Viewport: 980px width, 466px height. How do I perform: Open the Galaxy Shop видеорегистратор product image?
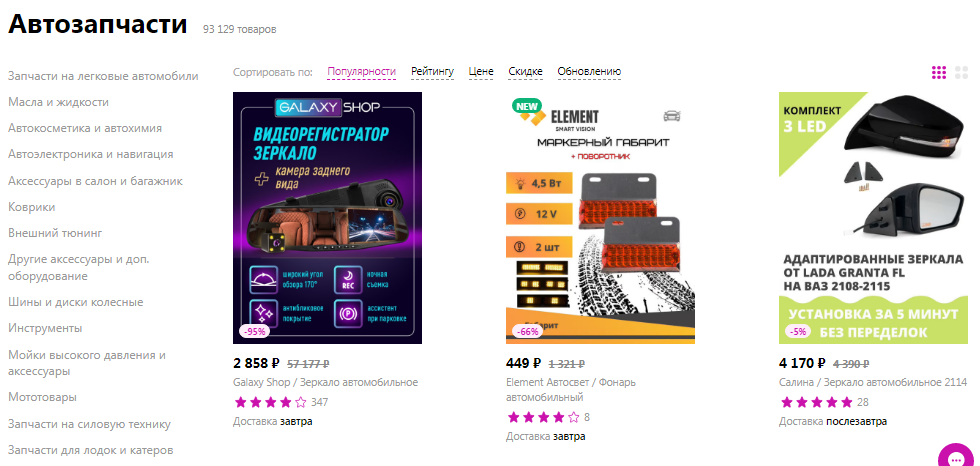(x=328, y=218)
